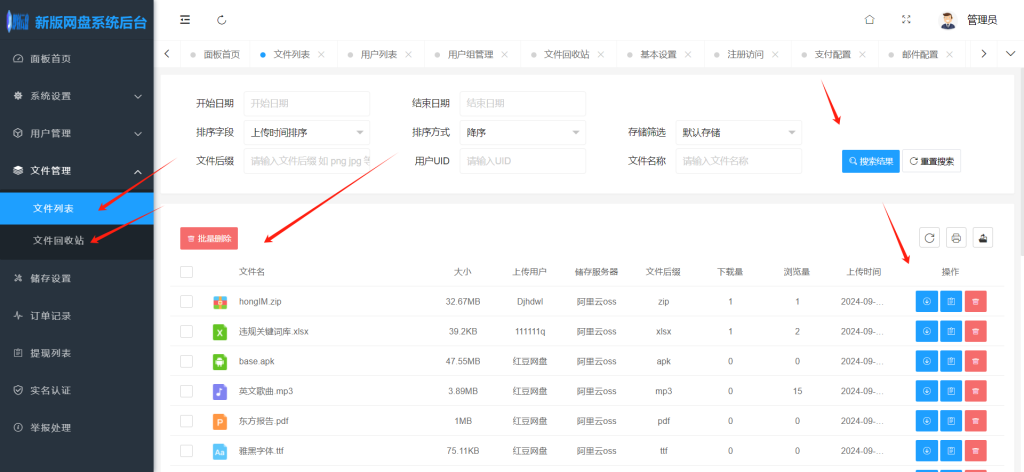Switch to 用户组管理 tab

tap(470, 55)
